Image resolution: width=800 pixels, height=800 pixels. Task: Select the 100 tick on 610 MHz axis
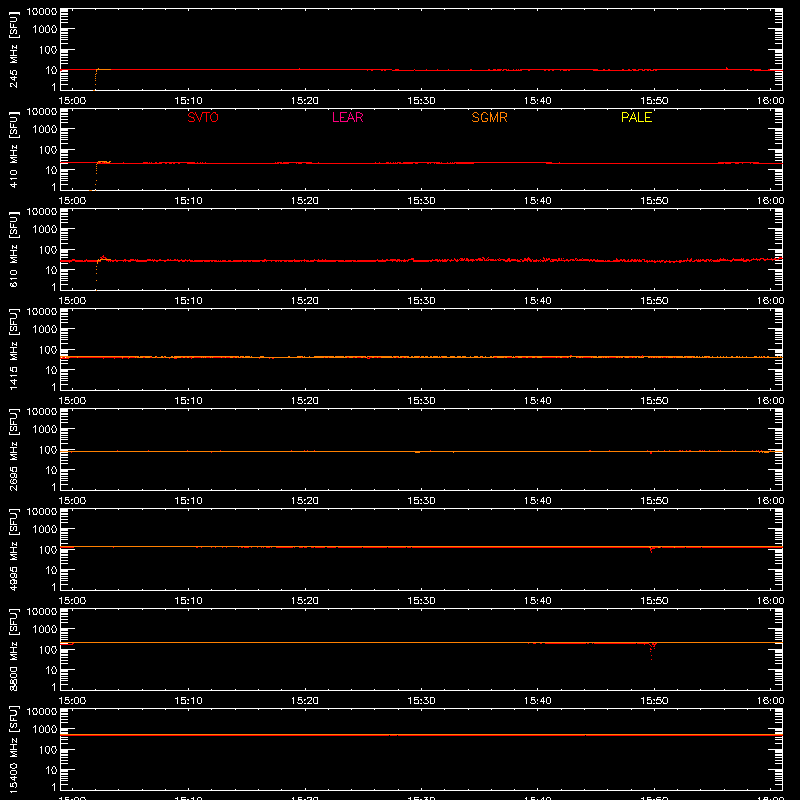pos(48,250)
